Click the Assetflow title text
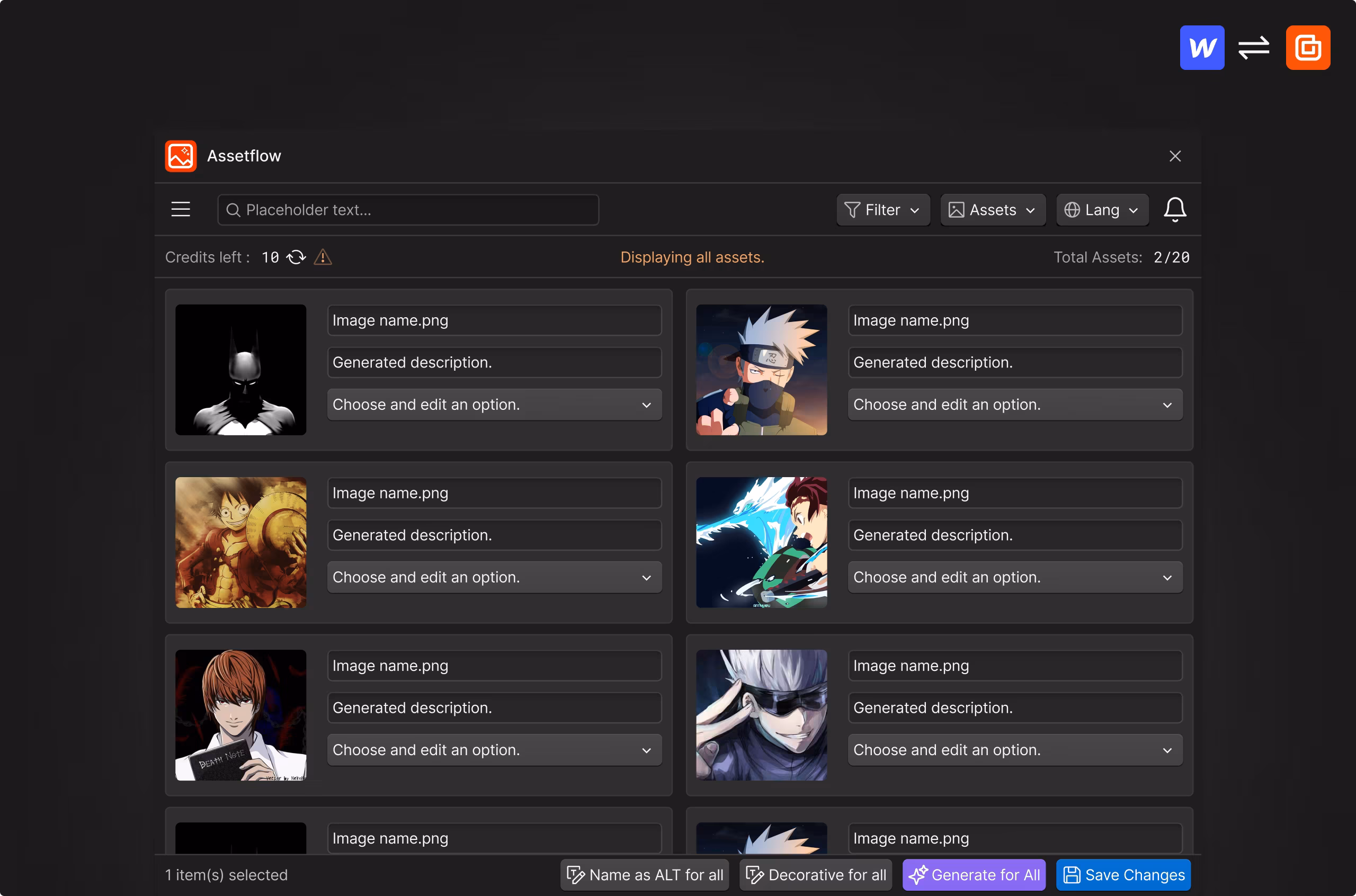Screen dimensions: 1356x896 point(244,156)
